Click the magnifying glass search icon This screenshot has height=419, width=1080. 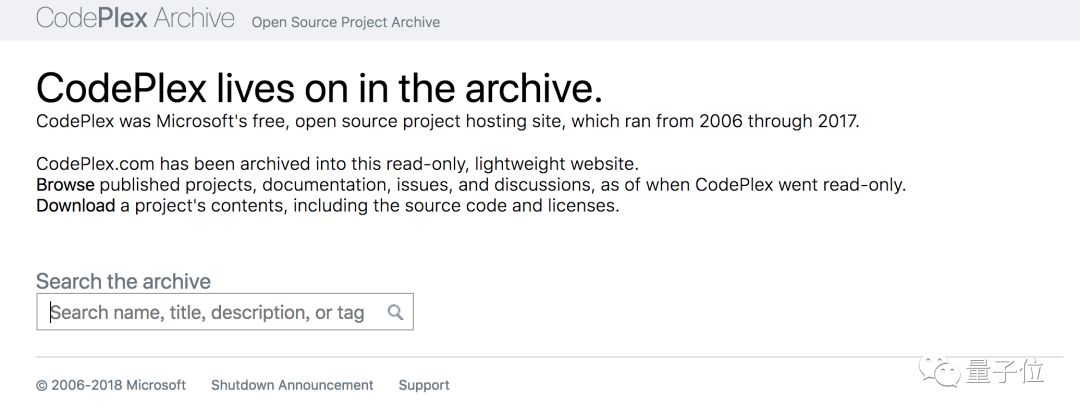[395, 312]
